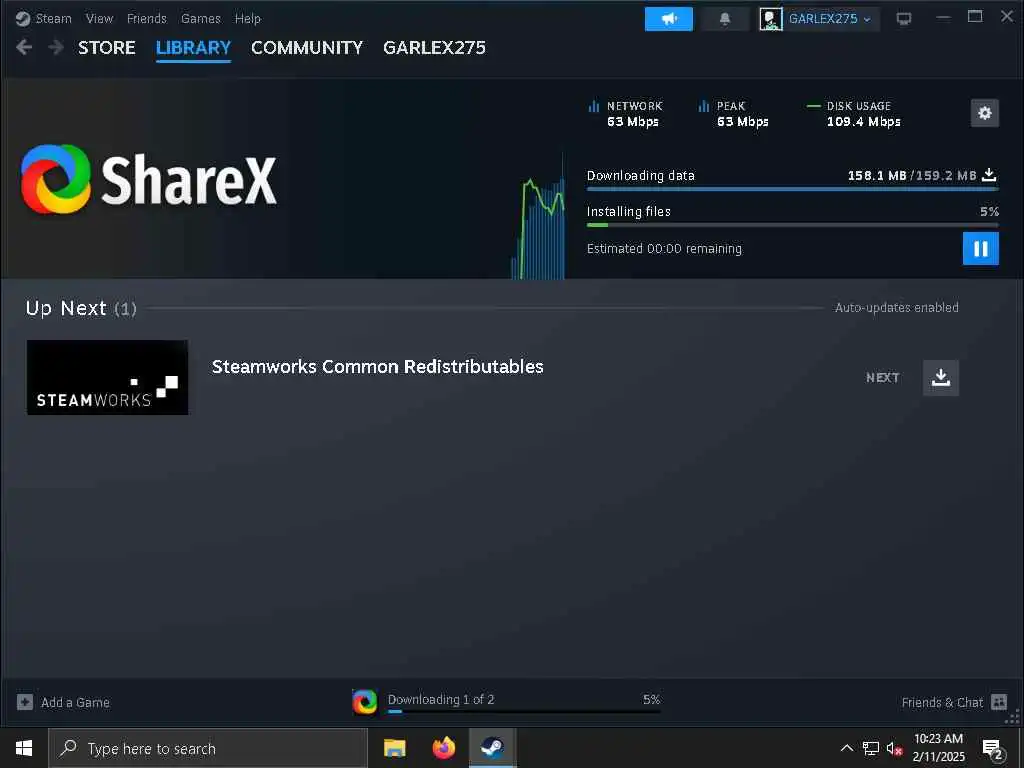Screen dimensions: 1024x768
Task: Open File Explorer from taskbar
Action: (x=394, y=748)
